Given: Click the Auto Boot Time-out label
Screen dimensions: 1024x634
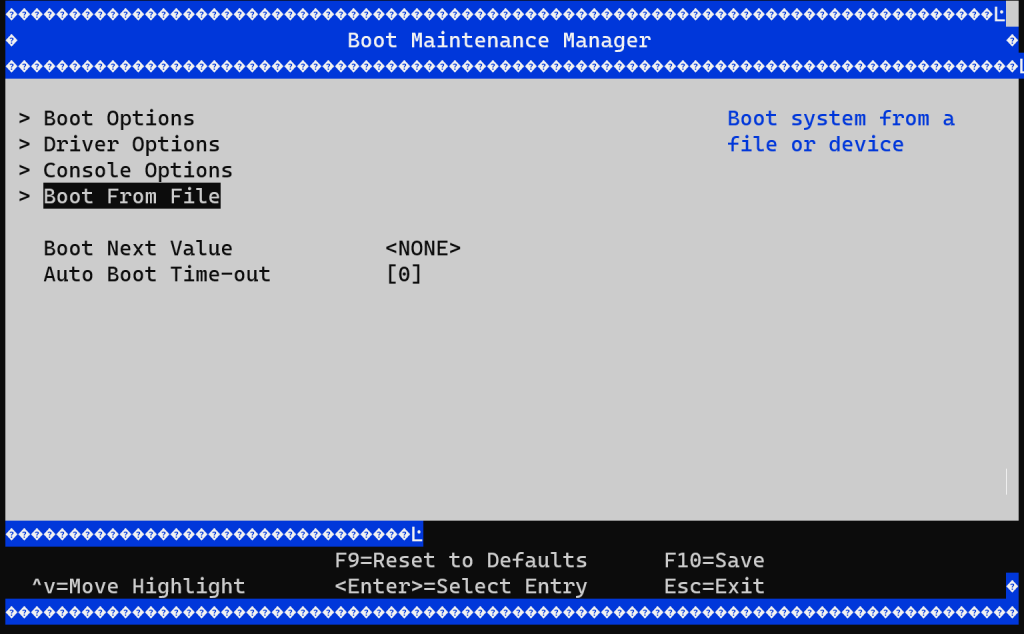Looking at the screenshot, I should pos(156,275).
